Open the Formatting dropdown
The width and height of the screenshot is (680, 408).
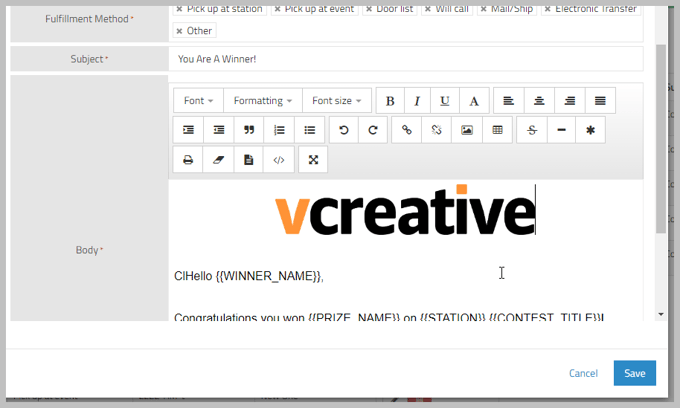click(x=263, y=101)
